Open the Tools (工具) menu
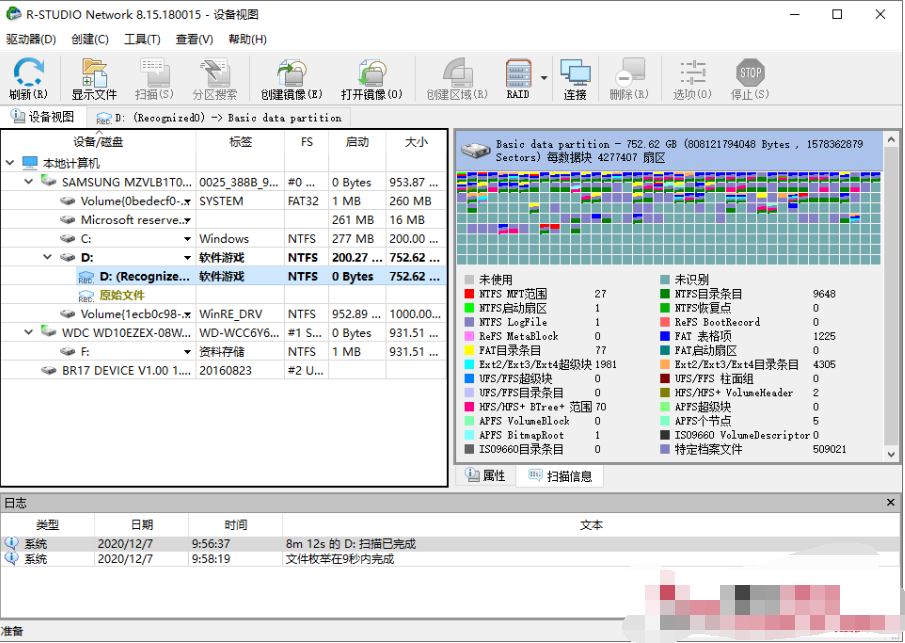This screenshot has width=905, height=643. point(142,39)
